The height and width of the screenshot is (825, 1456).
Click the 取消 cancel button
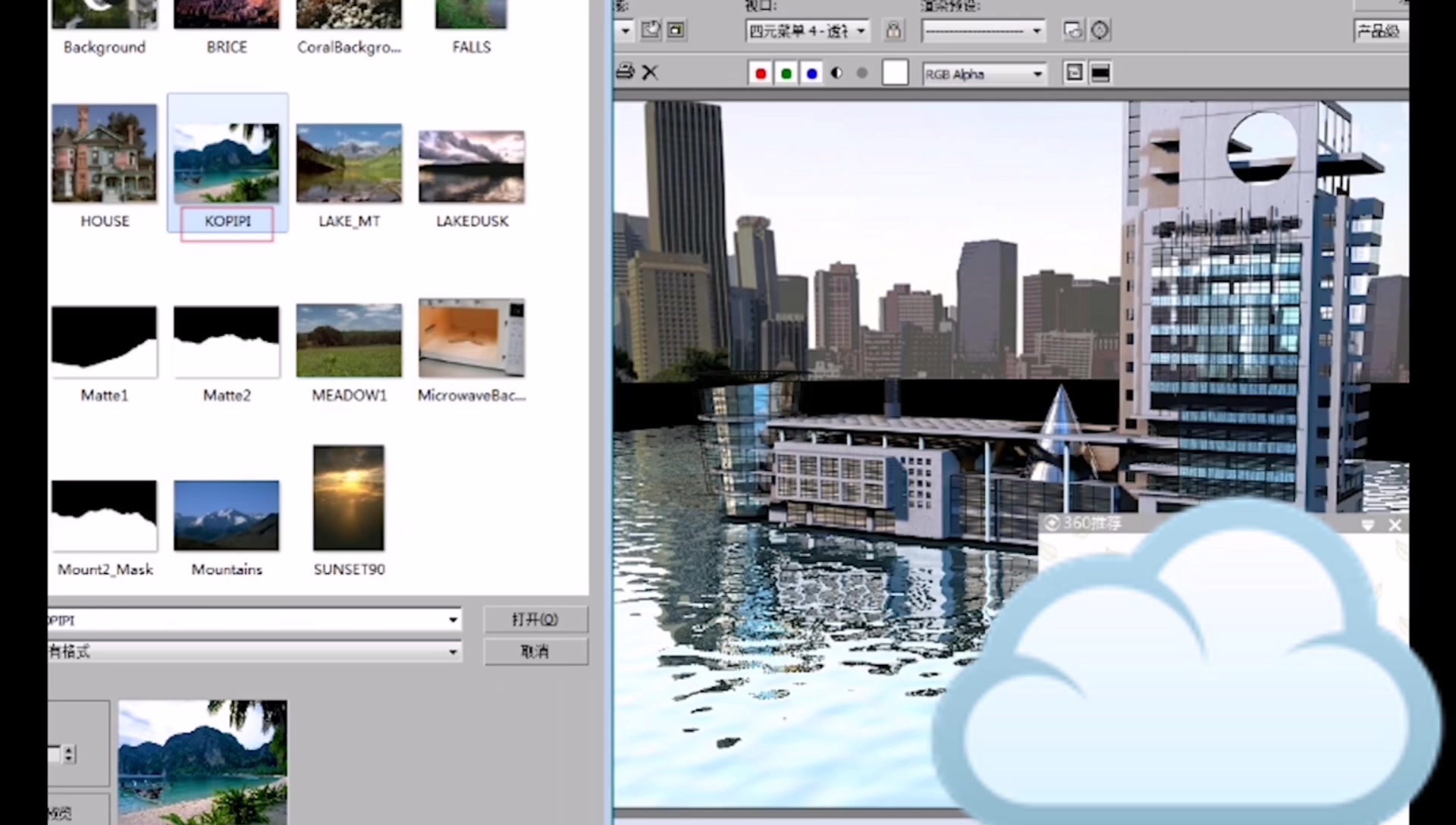click(x=535, y=651)
